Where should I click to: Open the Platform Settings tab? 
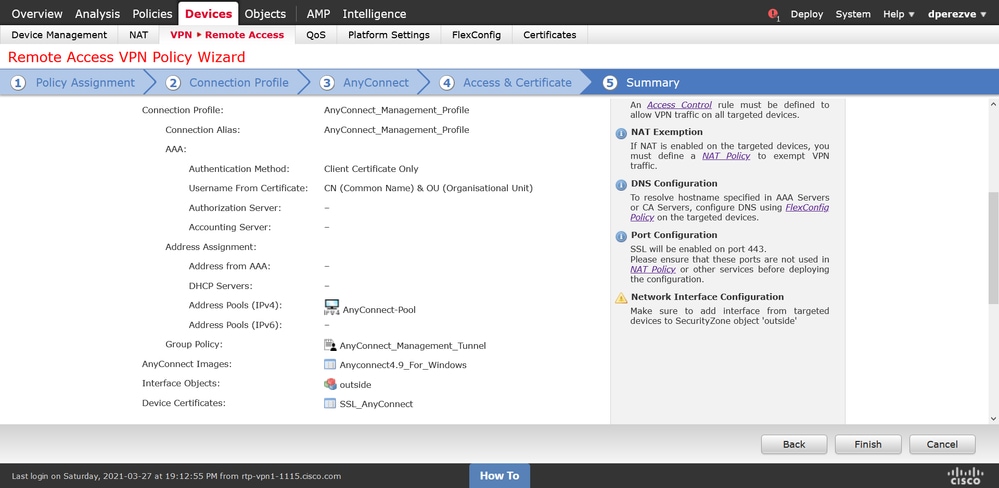tap(389, 35)
